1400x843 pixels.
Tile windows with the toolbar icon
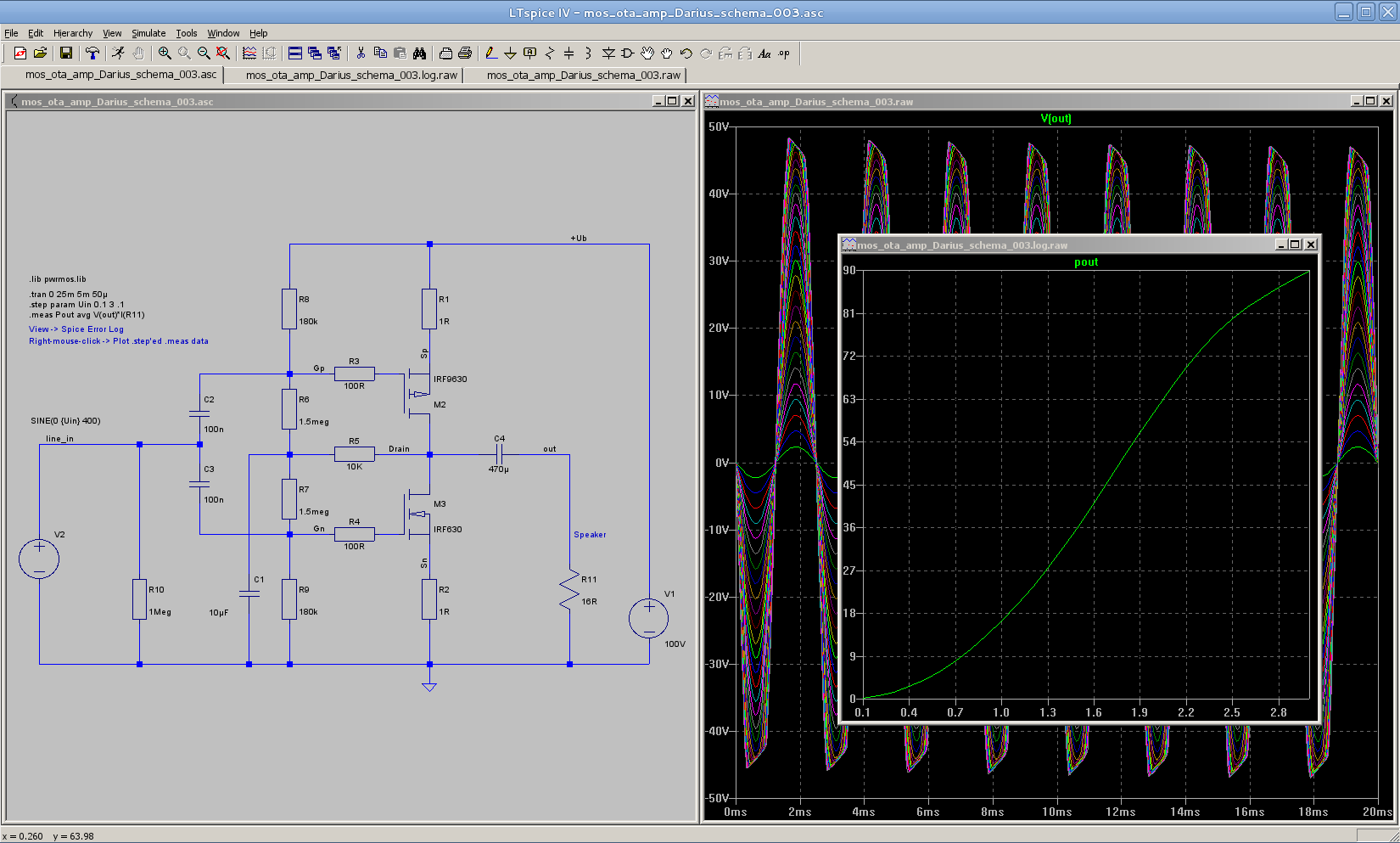point(295,53)
